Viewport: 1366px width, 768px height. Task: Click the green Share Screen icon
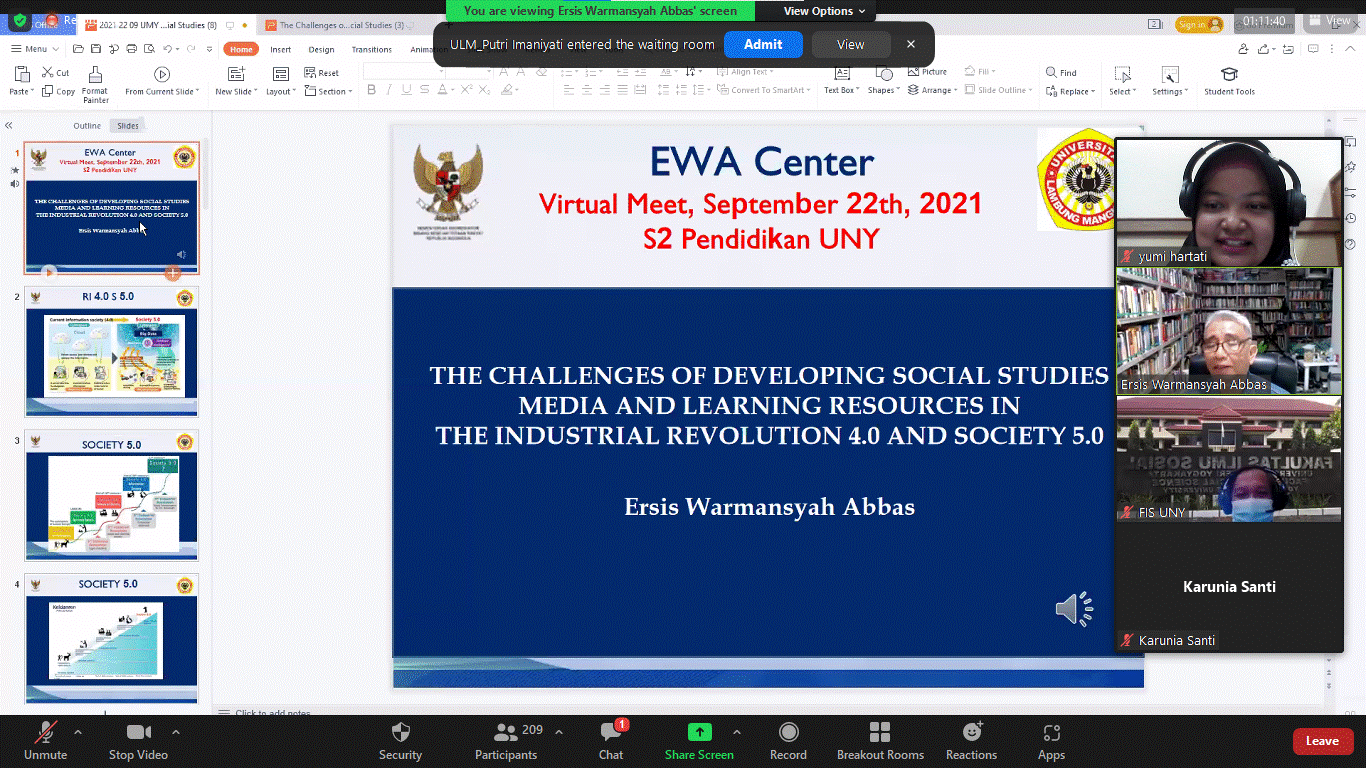[699, 733]
